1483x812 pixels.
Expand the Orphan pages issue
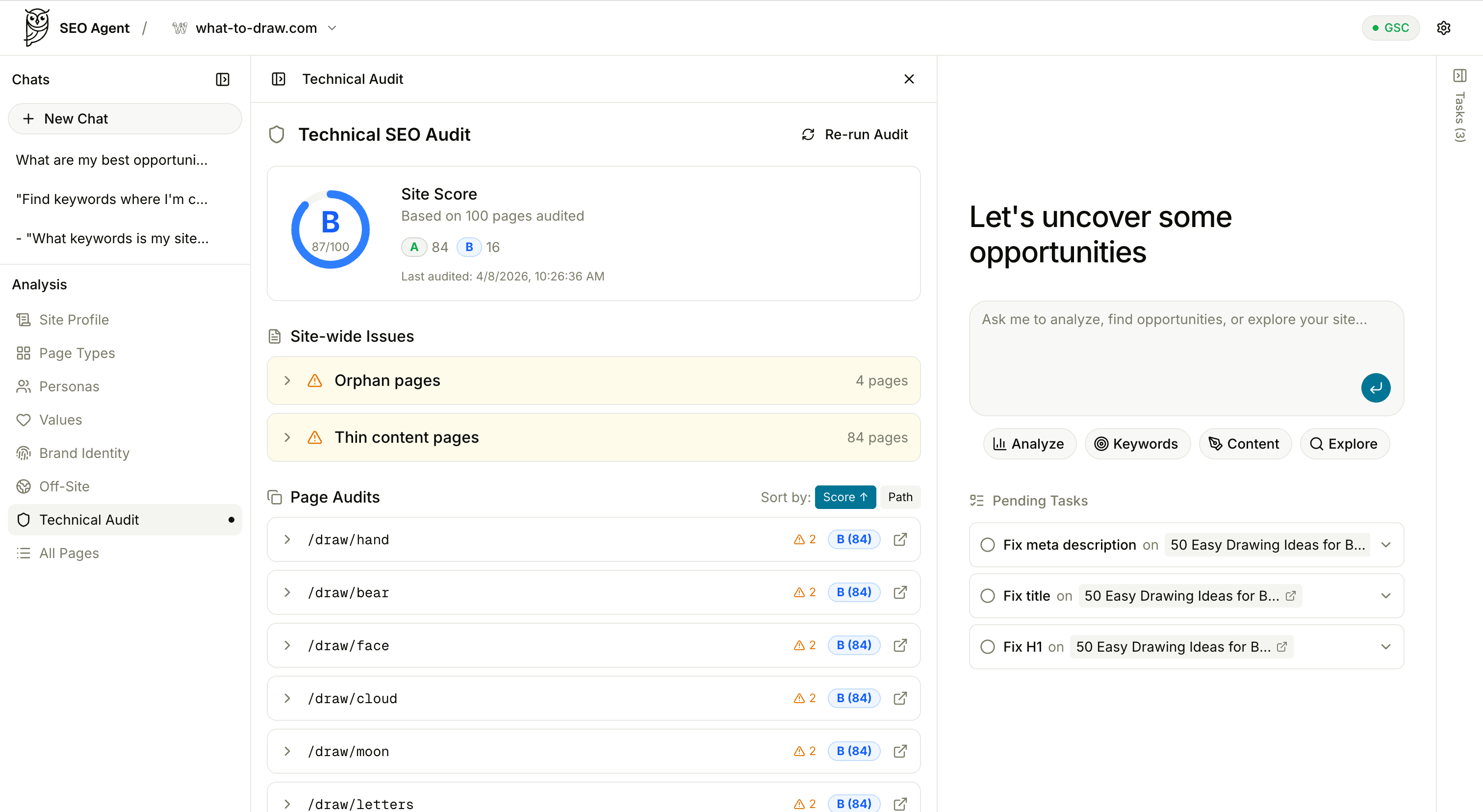click(x=287, y=381)
